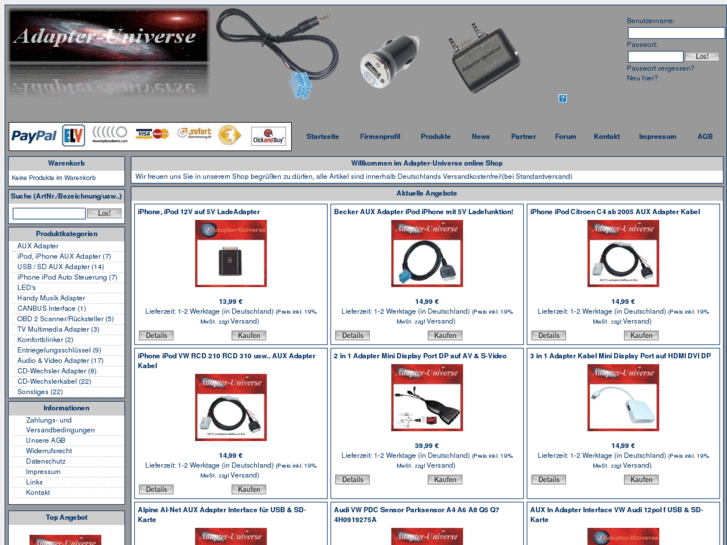Screen dimensions: 727x545
Task: Open CANBUS Interface (1) category
Action: click(x=51, y=308)
